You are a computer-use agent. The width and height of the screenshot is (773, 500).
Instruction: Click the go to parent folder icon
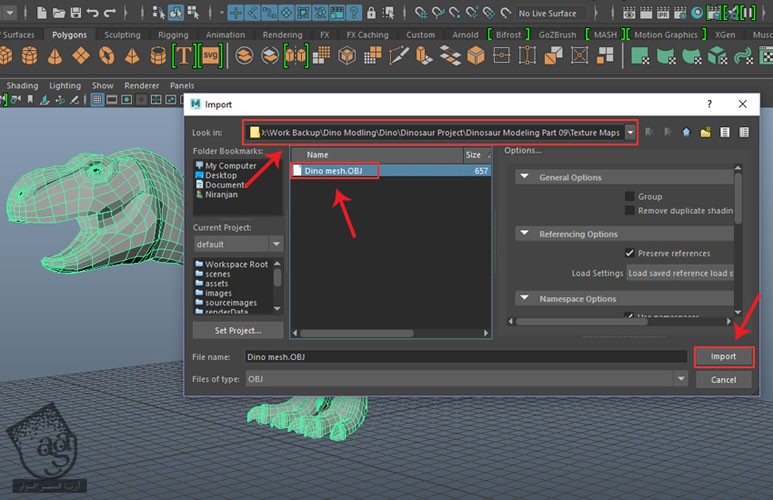coord(686,132)
